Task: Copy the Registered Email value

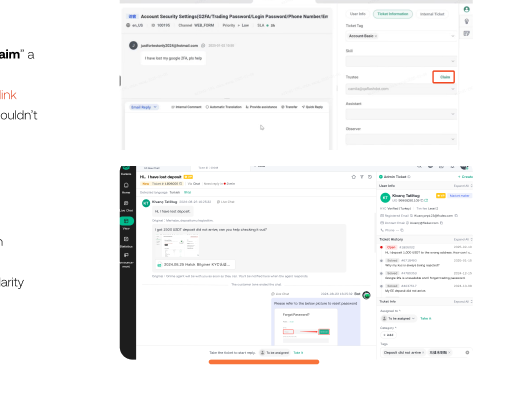Action: (x=456, y=216)
